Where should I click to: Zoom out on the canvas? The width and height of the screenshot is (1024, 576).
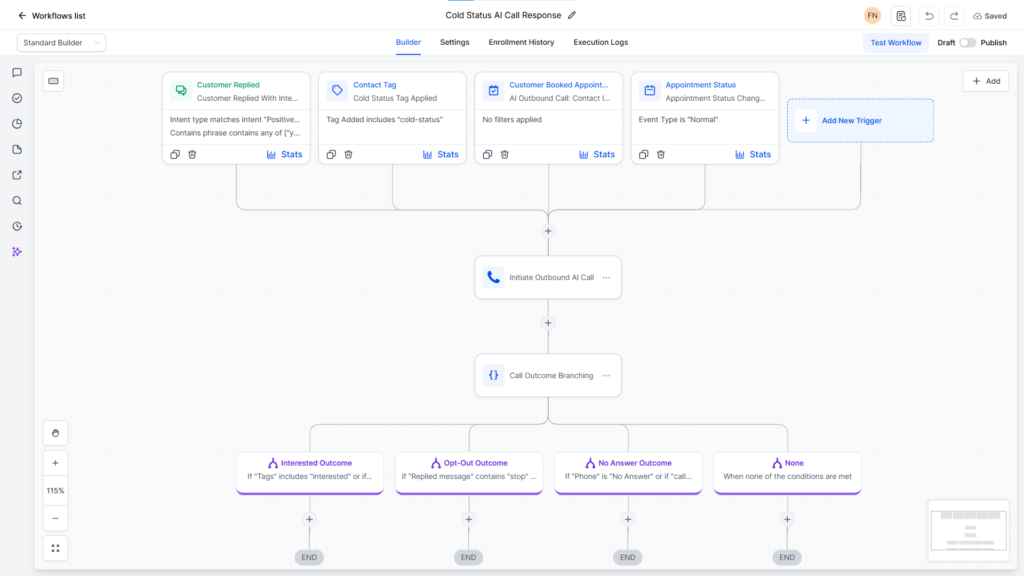pyautogui.click(x=56, y=519)
